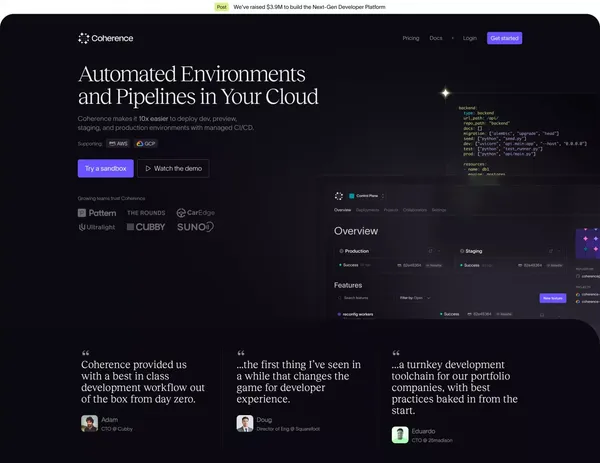
Task: Click the Features heading in dashboard
Action: 348,285
